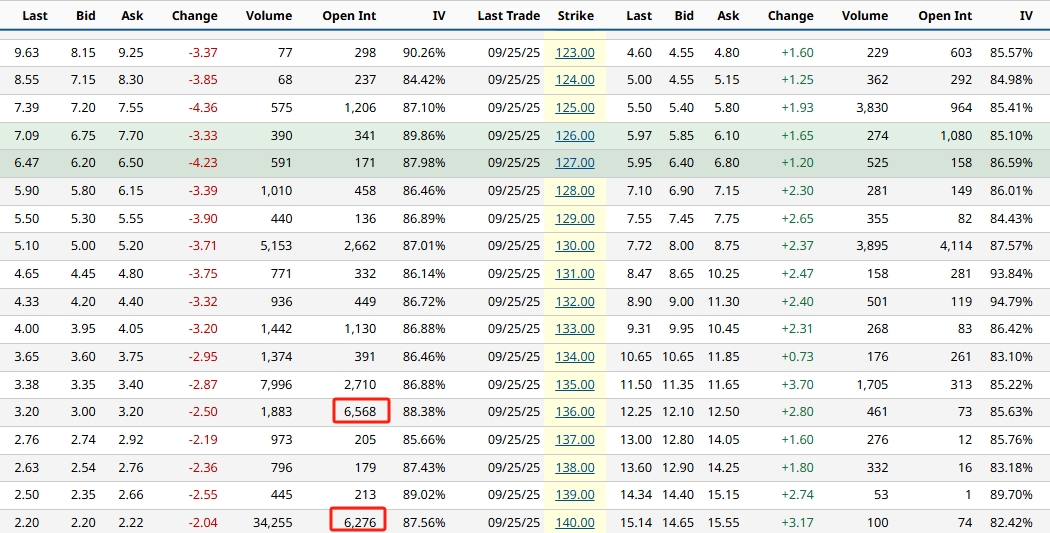Select the 135.00 strike price
The image size is (1050, 533).
(574, 384)
